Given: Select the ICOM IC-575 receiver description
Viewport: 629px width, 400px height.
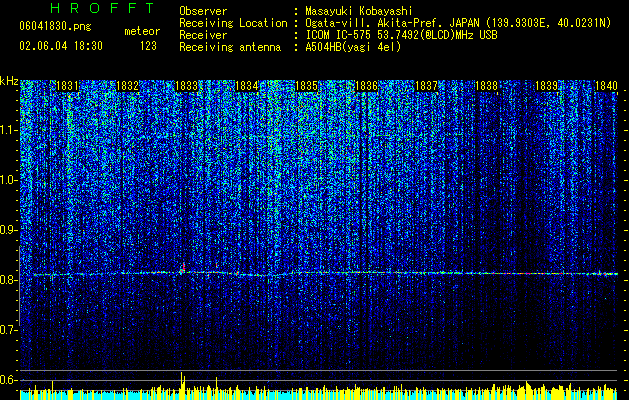Looking at the screenshot, I should [402, 35].
